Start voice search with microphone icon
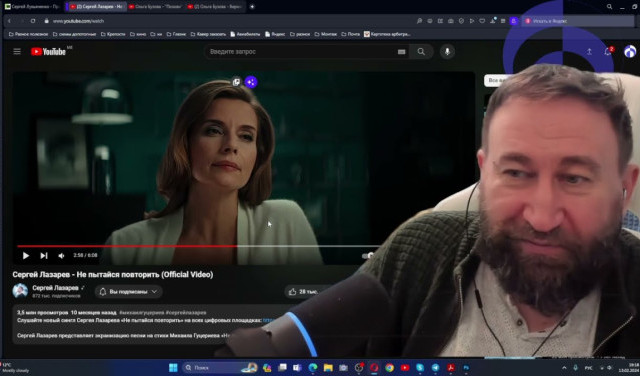Viewport: 640px width, 376px height. [x=447, y=51]
